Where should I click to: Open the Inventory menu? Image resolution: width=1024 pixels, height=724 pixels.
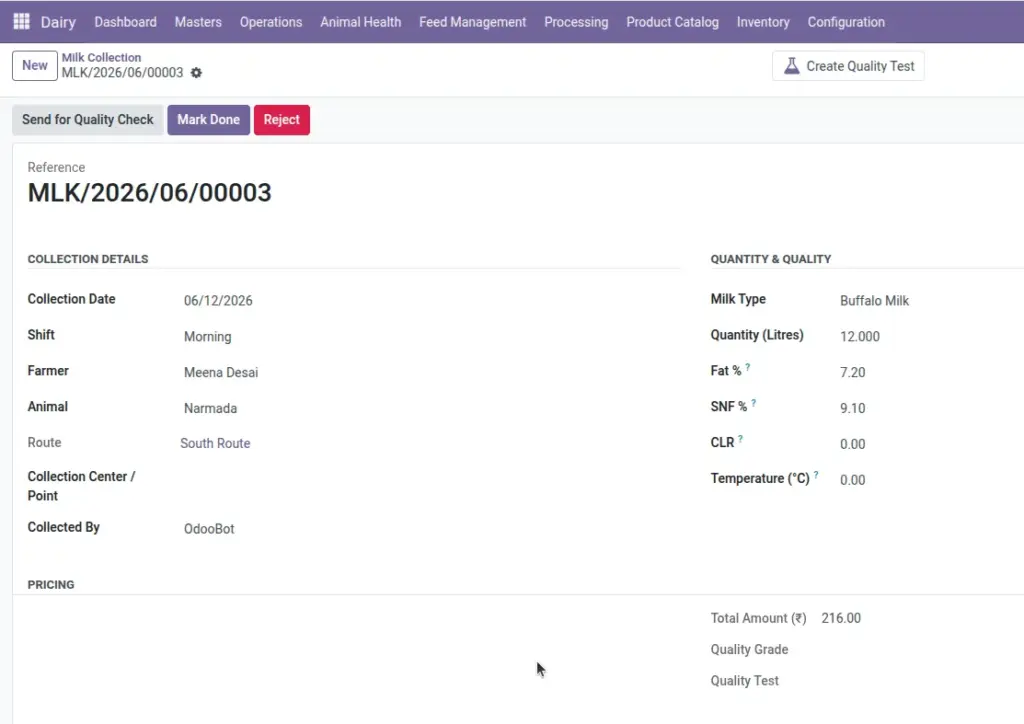coord(763,22)
